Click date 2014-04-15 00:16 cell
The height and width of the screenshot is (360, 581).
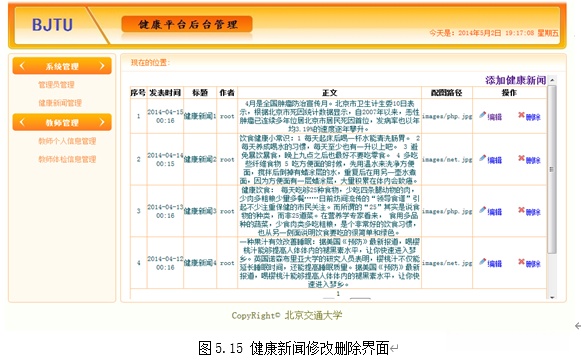[165, 116]
